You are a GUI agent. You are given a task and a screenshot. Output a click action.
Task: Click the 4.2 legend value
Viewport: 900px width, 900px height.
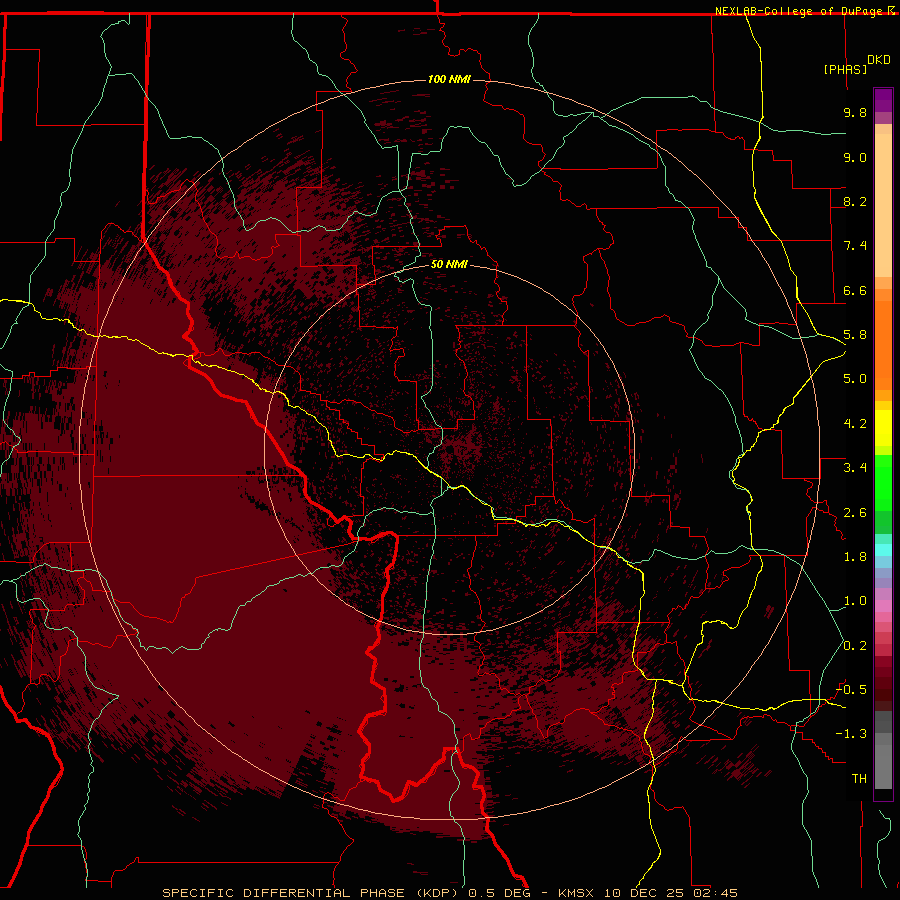(x=855, y=424)
